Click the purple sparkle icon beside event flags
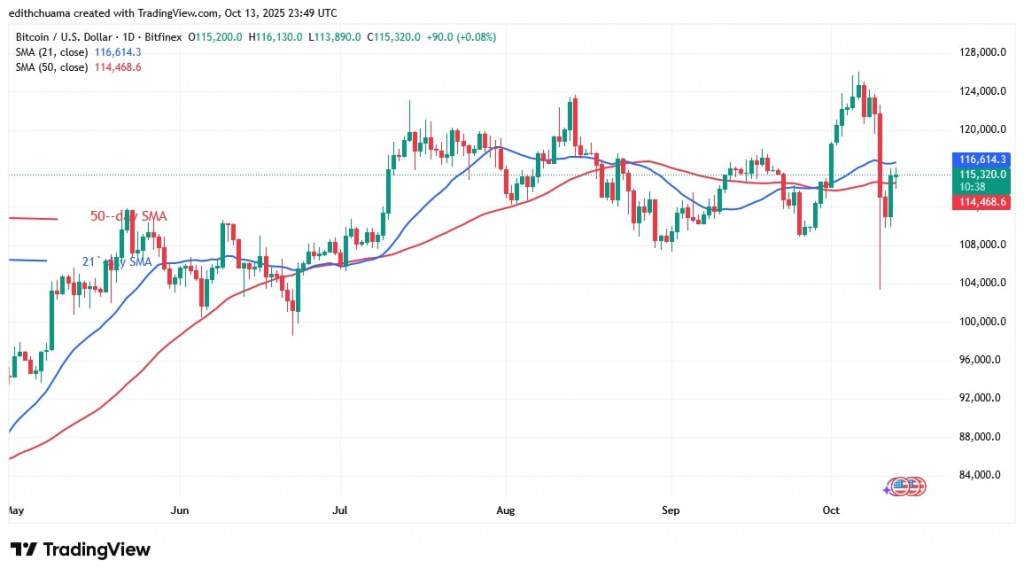 (x=887, y=488)
